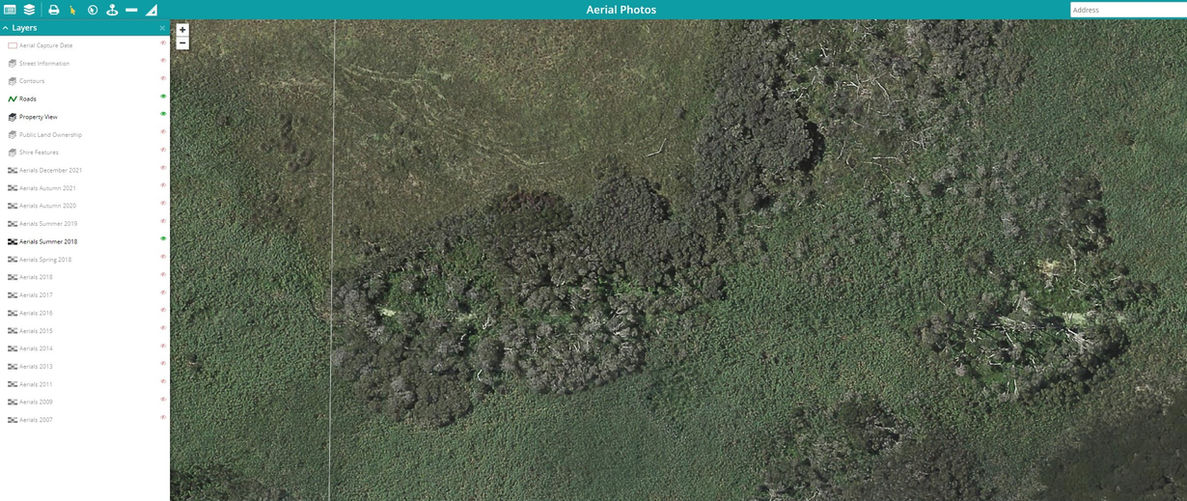Click the Public Land Ownership layer icon

pyautogui.click(x=12, y=135)
